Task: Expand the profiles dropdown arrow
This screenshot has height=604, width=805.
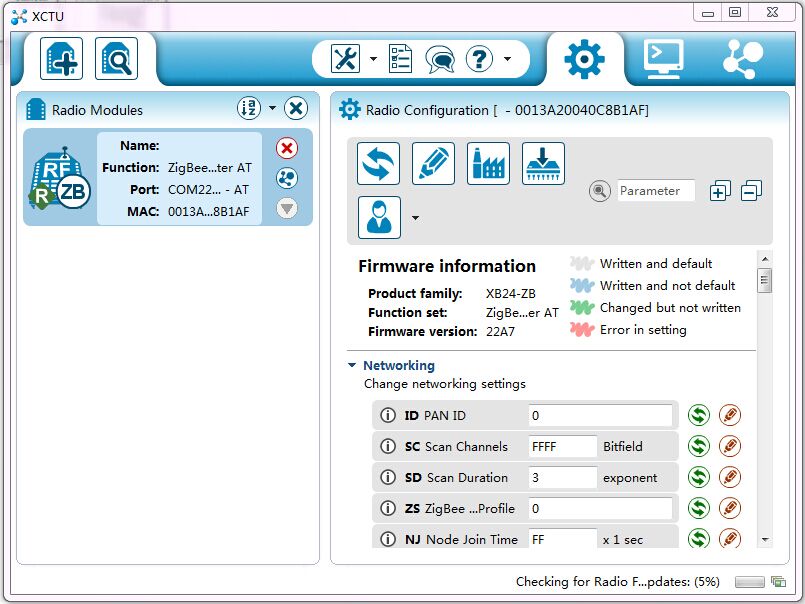Action: point(415,218)
